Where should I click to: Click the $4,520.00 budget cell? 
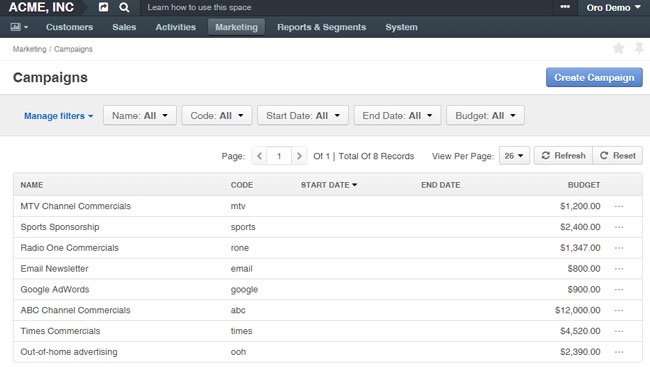click(580, 331)
